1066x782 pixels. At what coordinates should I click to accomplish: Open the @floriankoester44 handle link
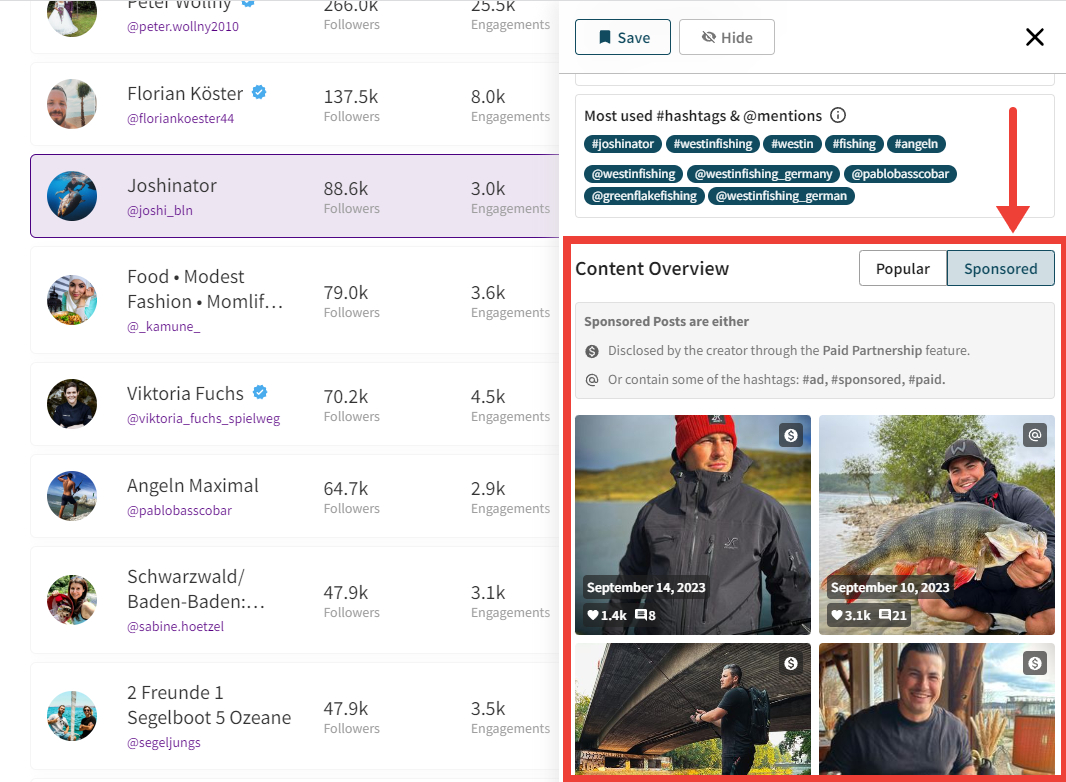click(180, 118)
